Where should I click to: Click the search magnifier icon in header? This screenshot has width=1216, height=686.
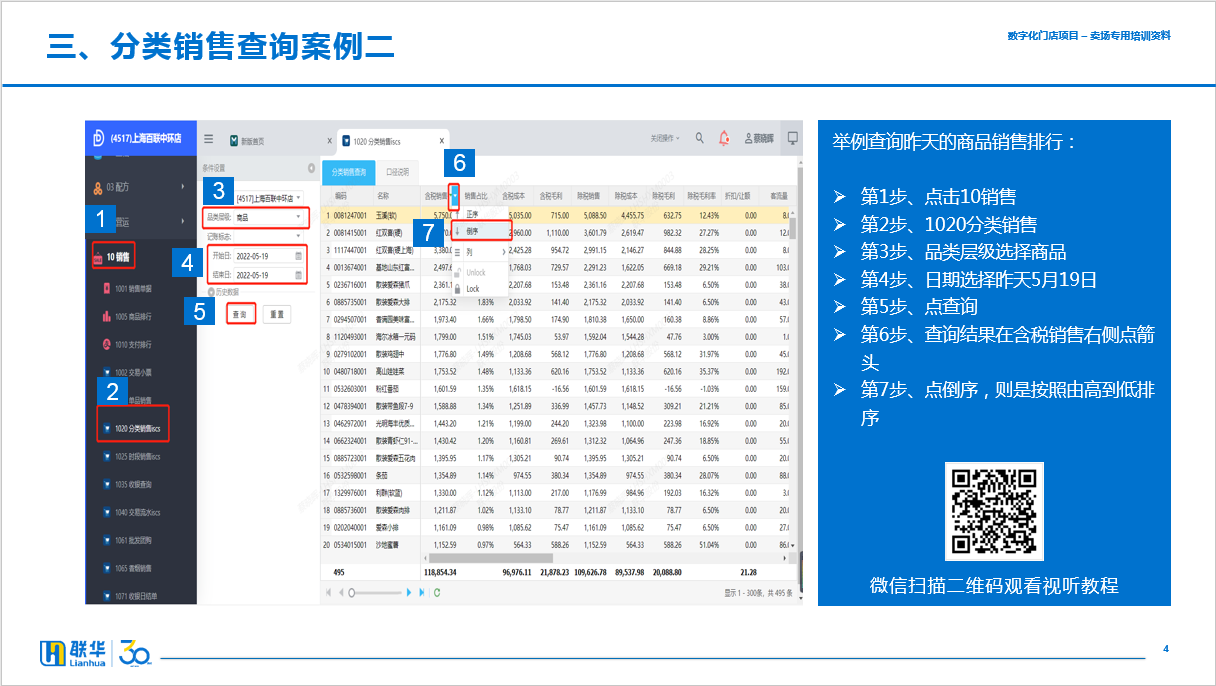(699, 138)
